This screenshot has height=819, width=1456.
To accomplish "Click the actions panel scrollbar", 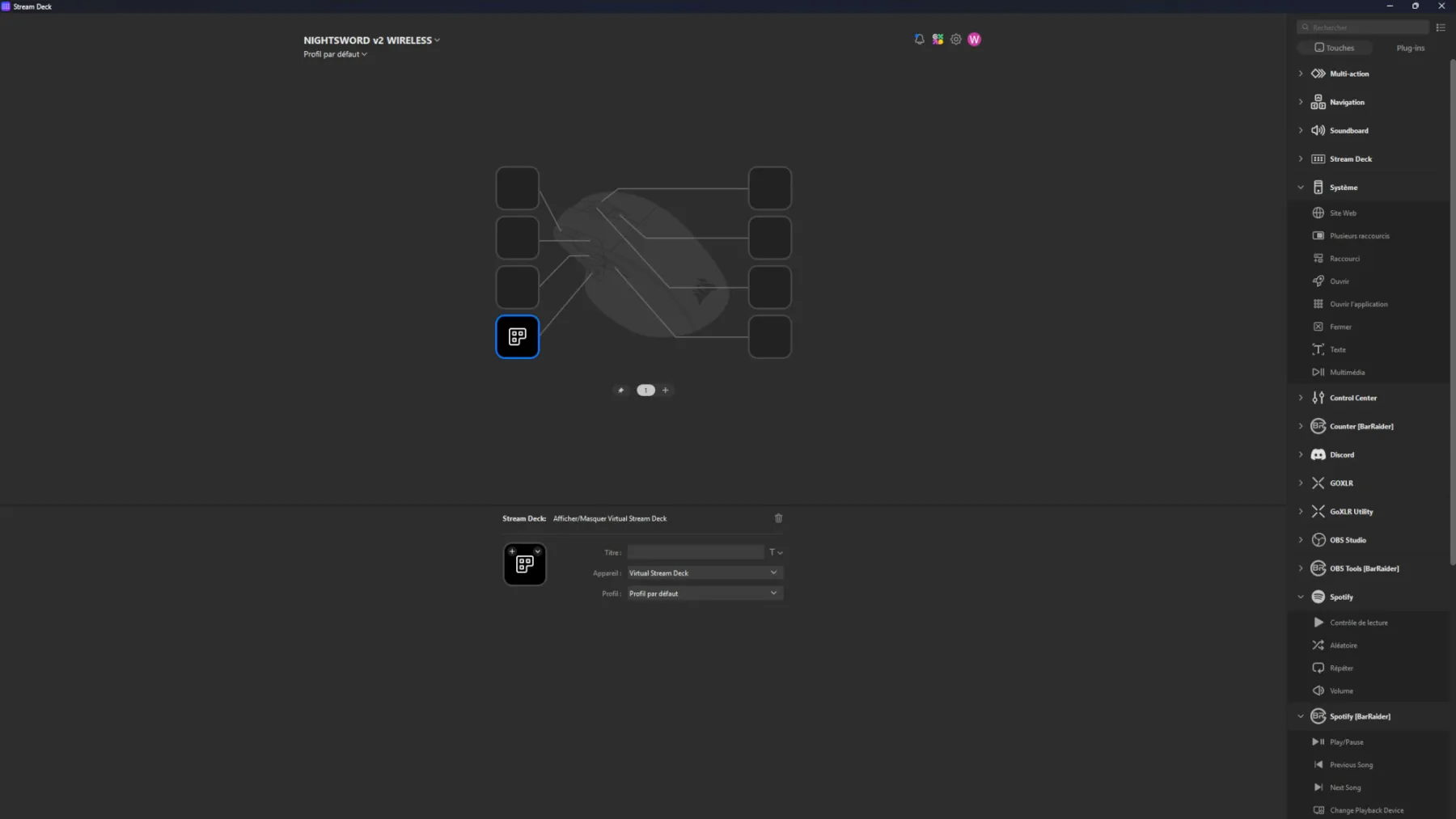I will [x=1453, y=311].
